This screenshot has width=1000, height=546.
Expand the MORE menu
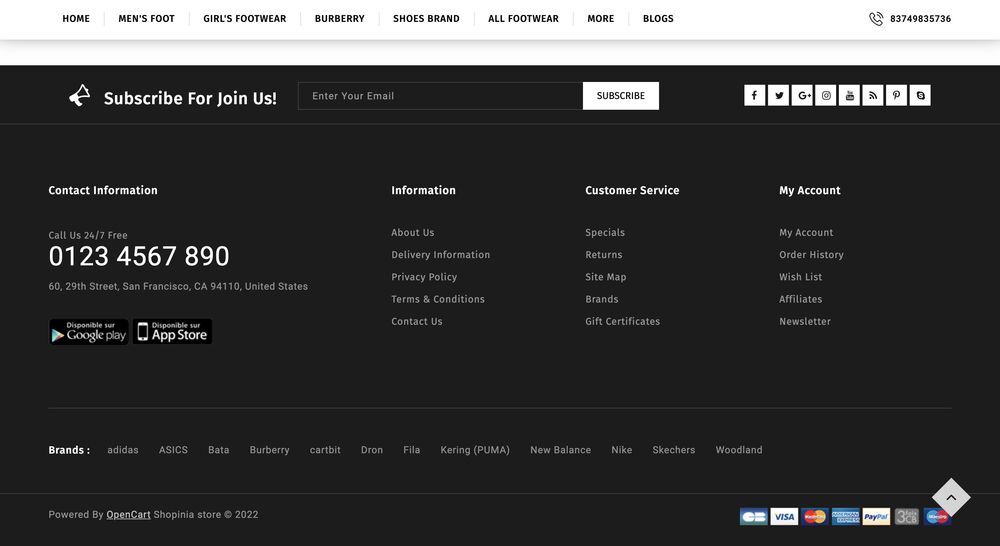coord(601,18)
